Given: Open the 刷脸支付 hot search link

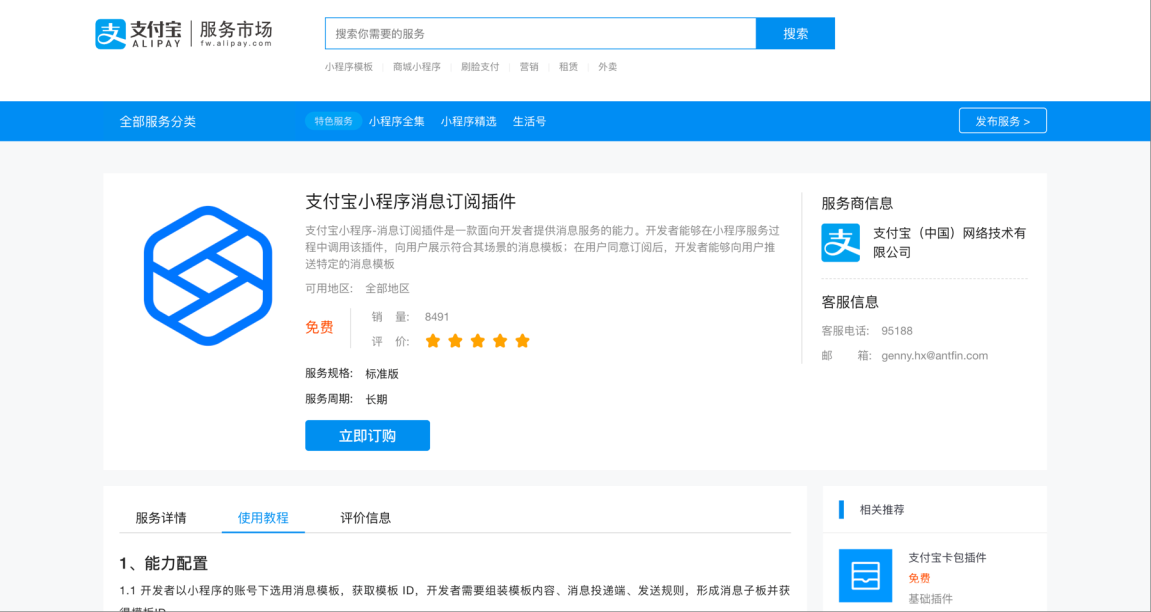Looking at the screenshot, I should pos(480,67).
